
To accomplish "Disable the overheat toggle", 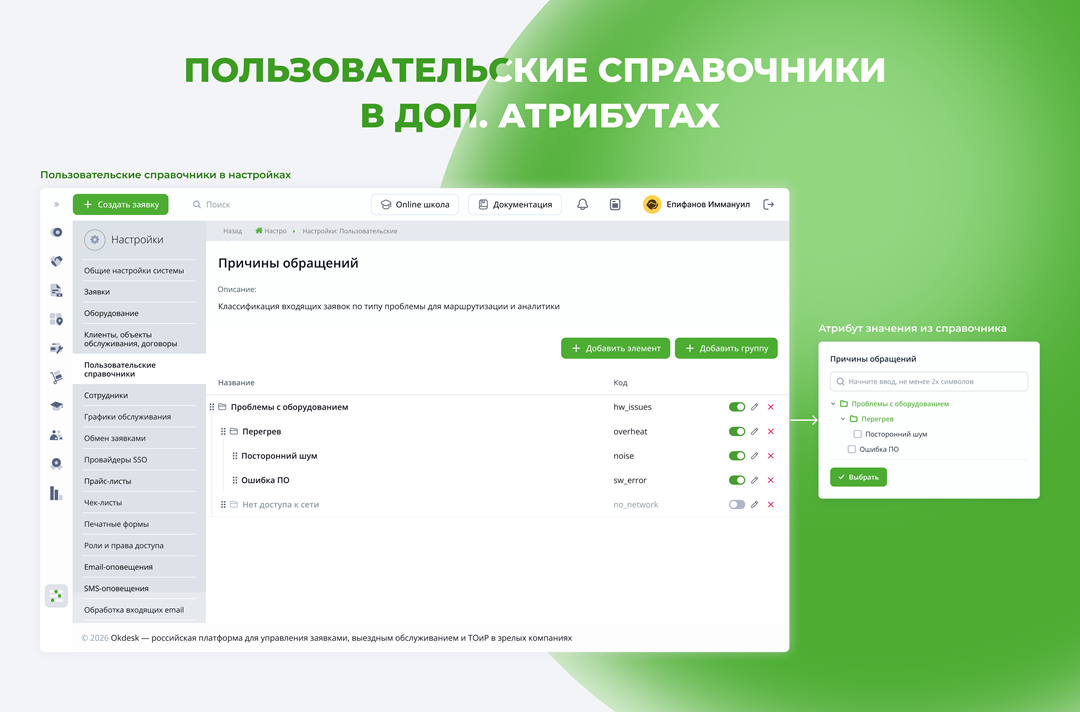I will pos(737,432).
